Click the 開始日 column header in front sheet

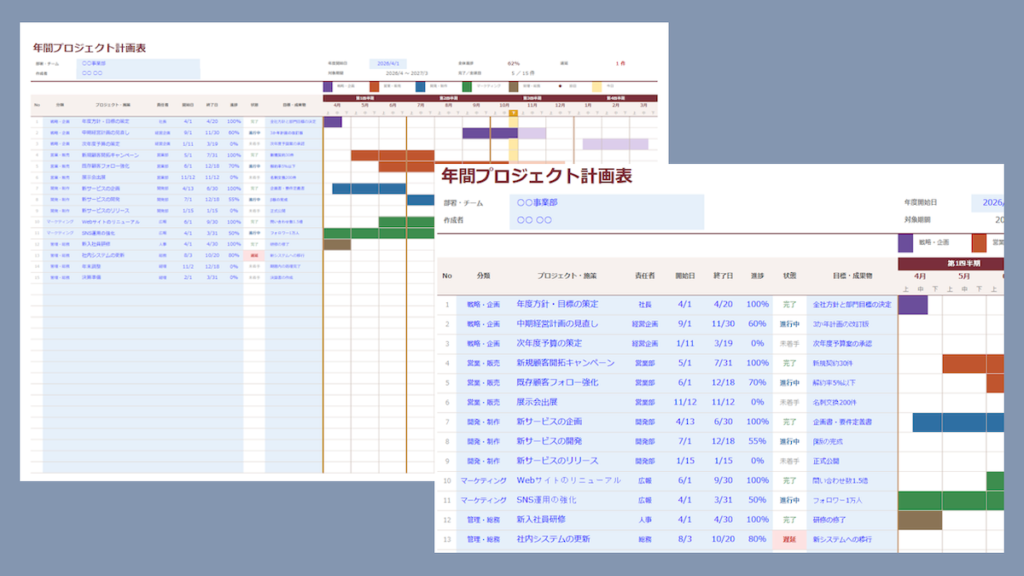click(x=685, y=276)
